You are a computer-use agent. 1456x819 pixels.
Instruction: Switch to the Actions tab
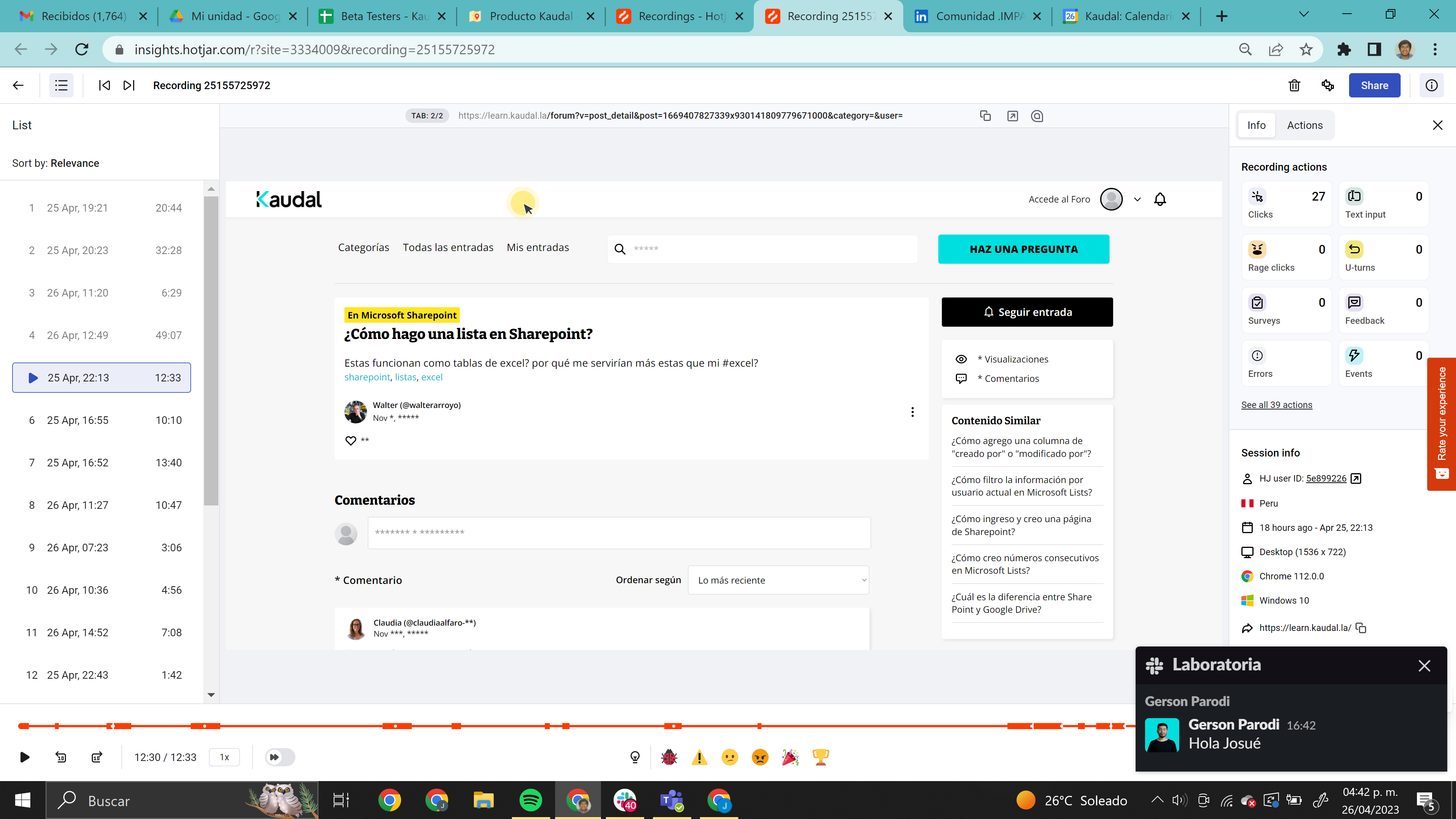(x=1304, y=126)
